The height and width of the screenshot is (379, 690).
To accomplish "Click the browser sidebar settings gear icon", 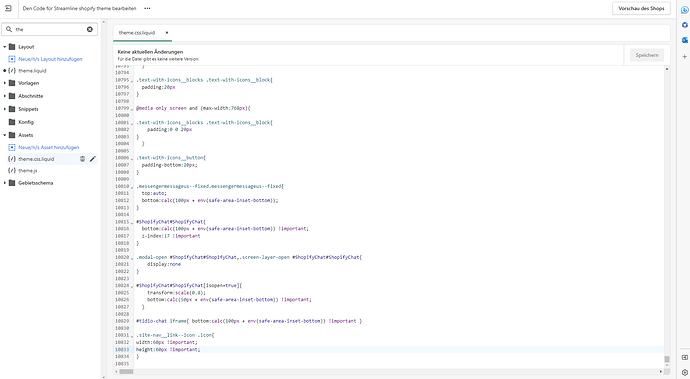I will 685,372.
